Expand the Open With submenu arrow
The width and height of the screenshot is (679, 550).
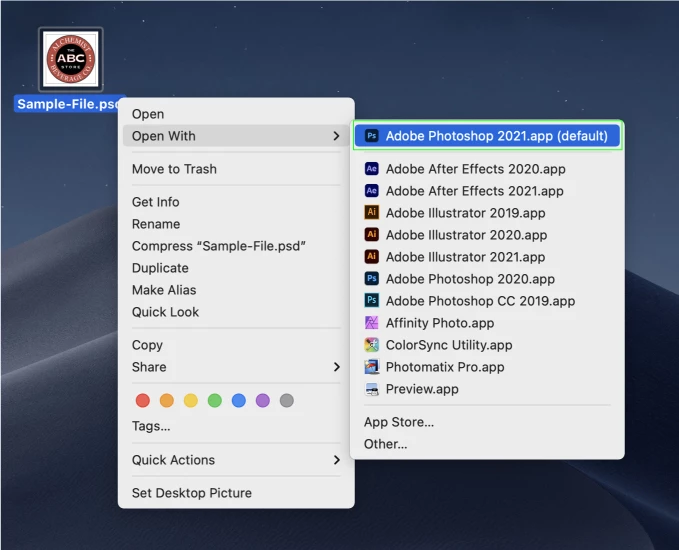tap(336, 136)
